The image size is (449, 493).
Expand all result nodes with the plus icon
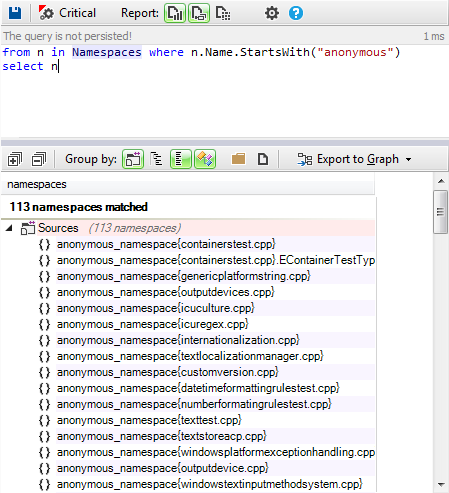[15, 159]
